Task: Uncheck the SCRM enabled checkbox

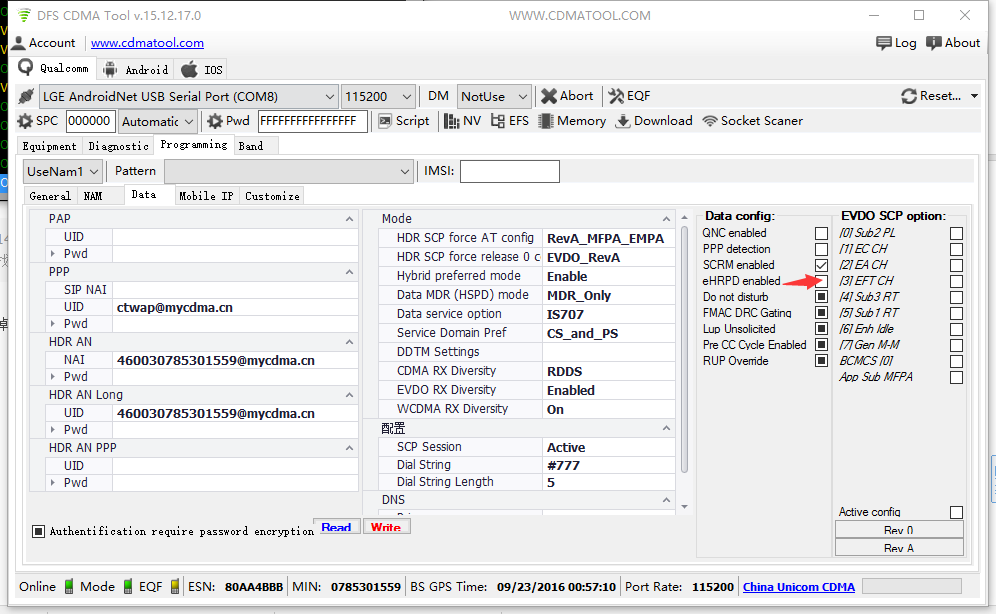Action: pos(821,265)
